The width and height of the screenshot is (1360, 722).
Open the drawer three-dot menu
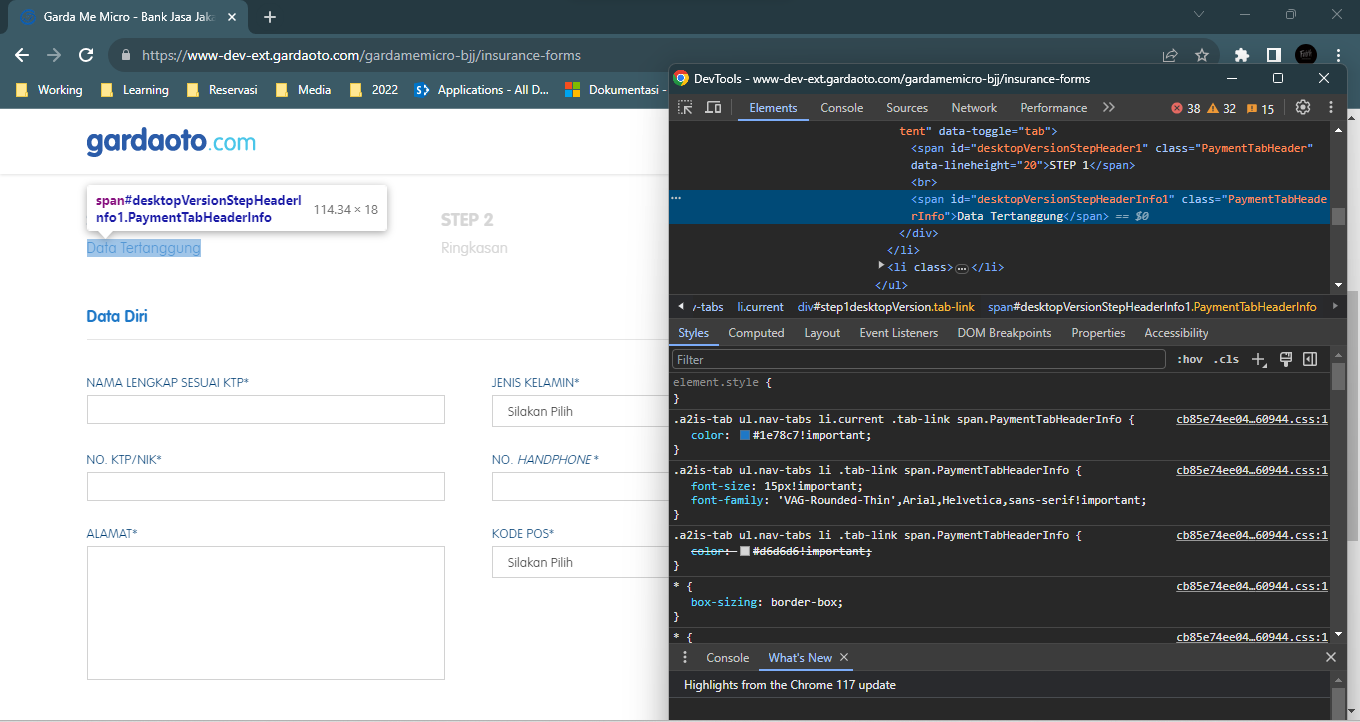click(x=685, y=658)
